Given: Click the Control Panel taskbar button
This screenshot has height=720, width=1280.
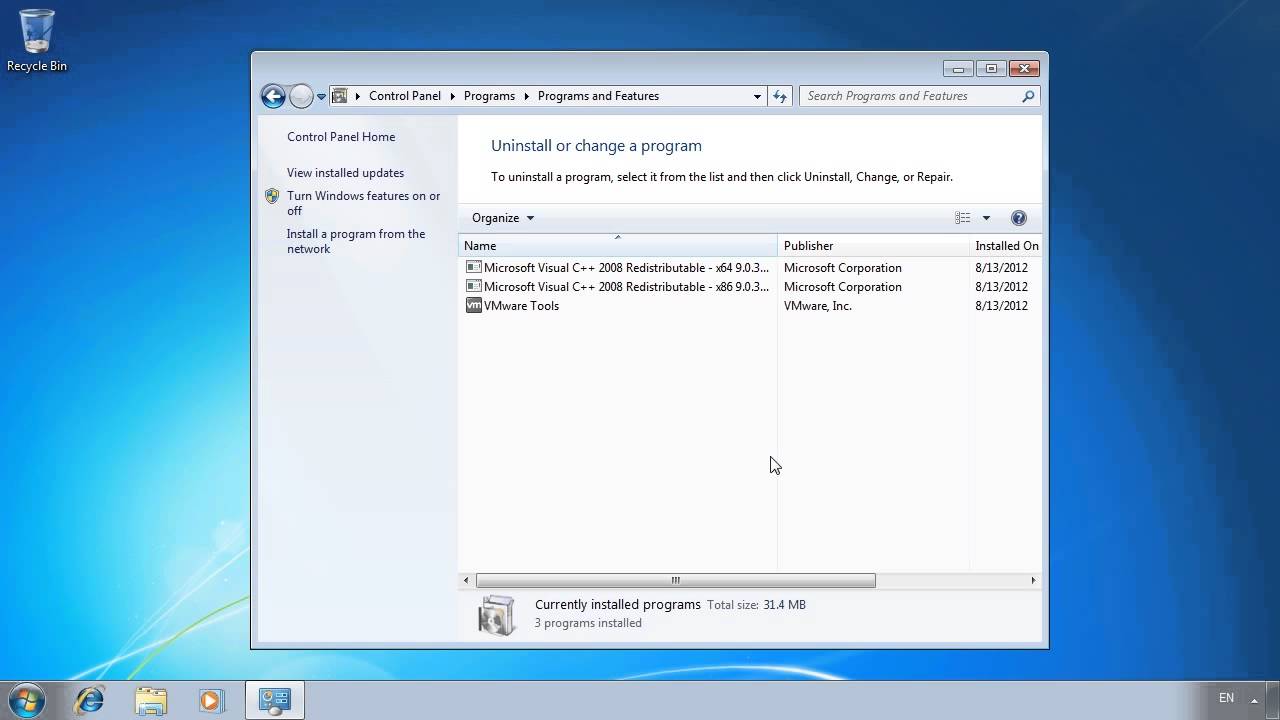Looking at the screenshot, I should click(x=274, y=700).
